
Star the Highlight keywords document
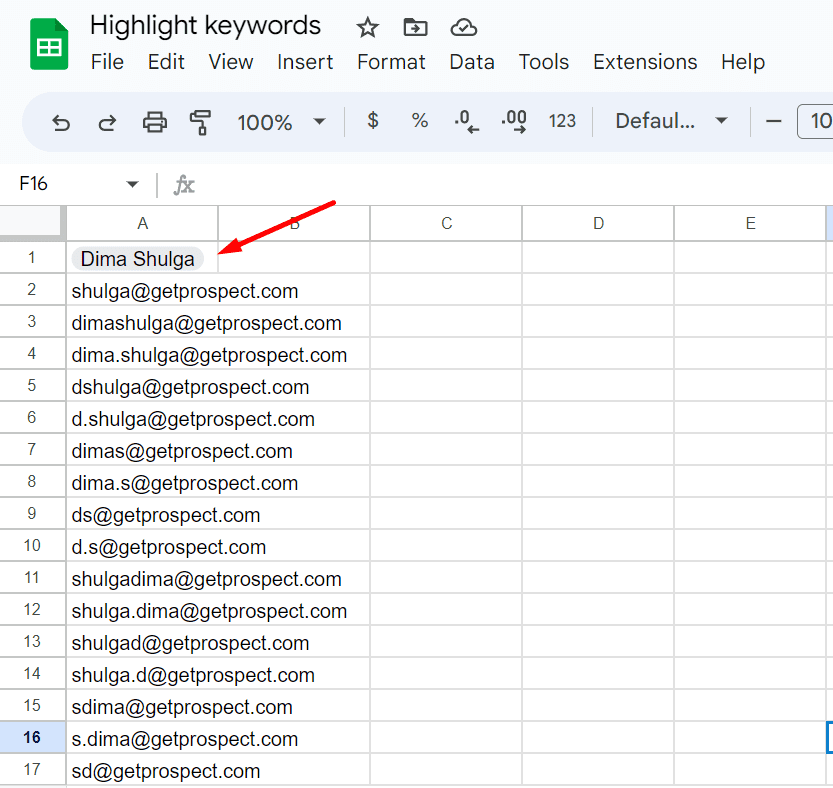point(367,27)
